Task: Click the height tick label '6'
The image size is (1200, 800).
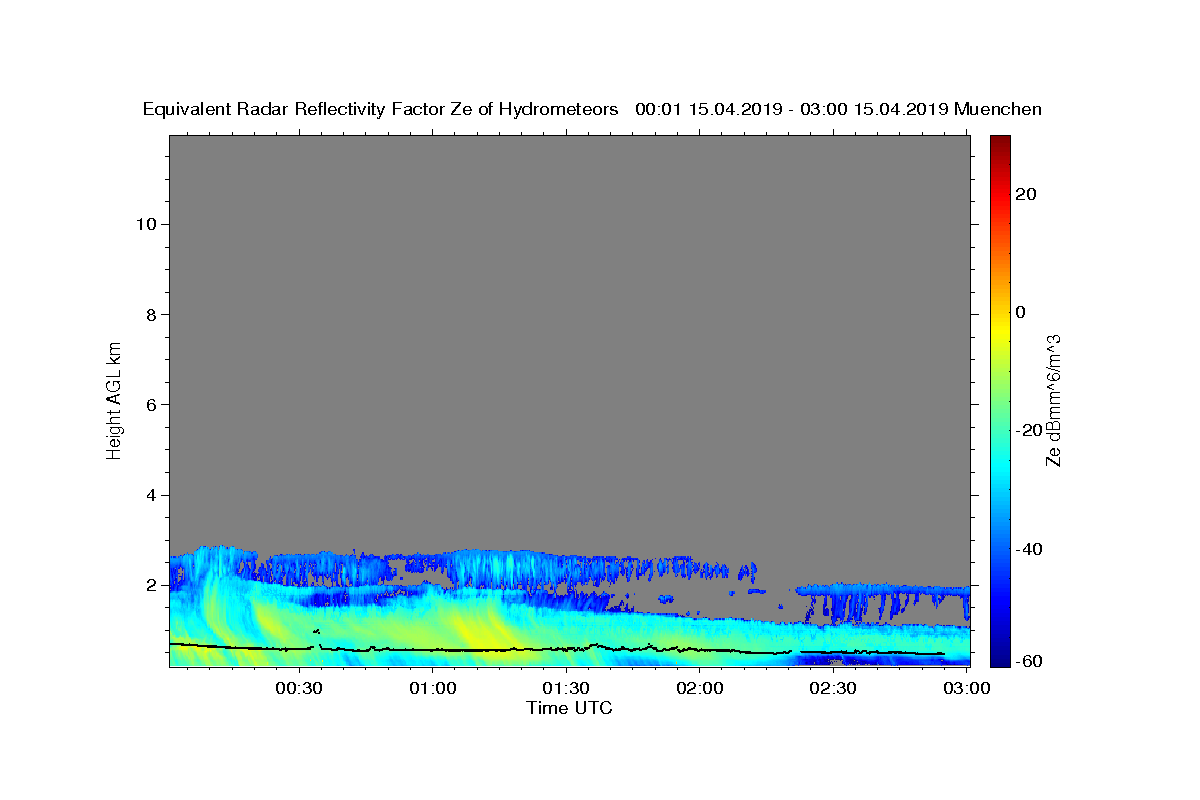Action: click(150, 405)
